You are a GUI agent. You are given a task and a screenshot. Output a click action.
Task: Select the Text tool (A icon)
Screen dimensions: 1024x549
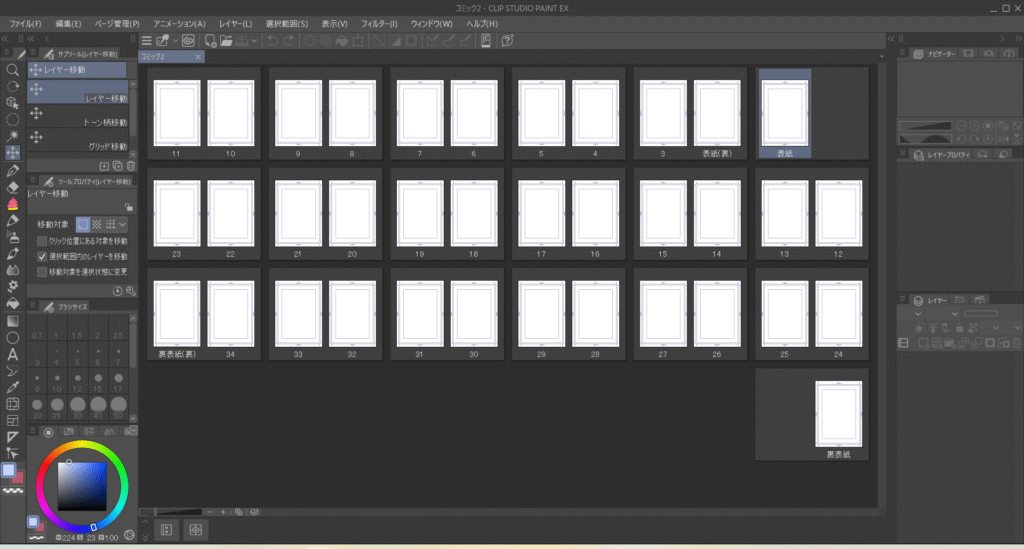click(x=13, y=354)
